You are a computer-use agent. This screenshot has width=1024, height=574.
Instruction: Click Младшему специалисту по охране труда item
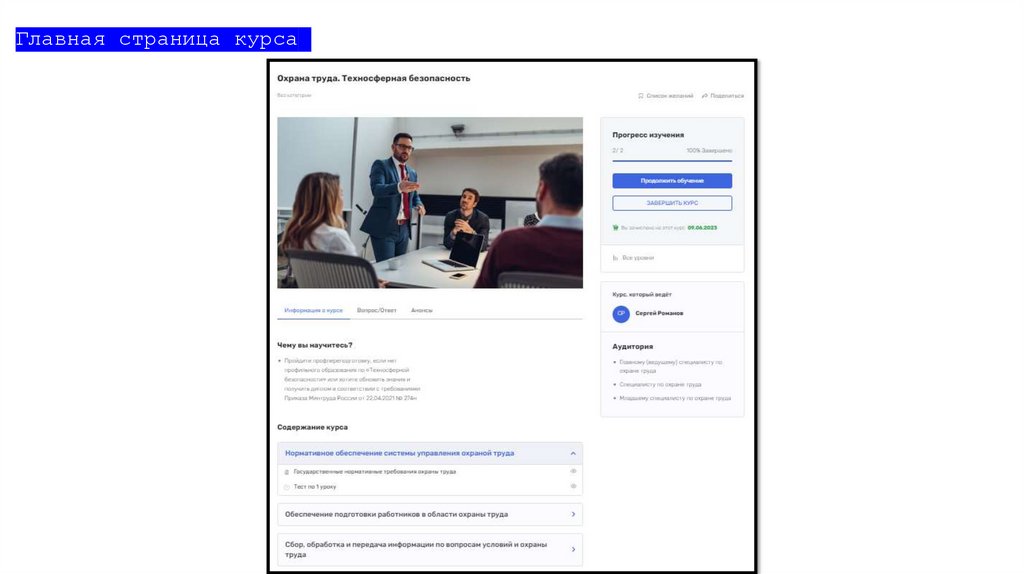[x=675, y=398]
